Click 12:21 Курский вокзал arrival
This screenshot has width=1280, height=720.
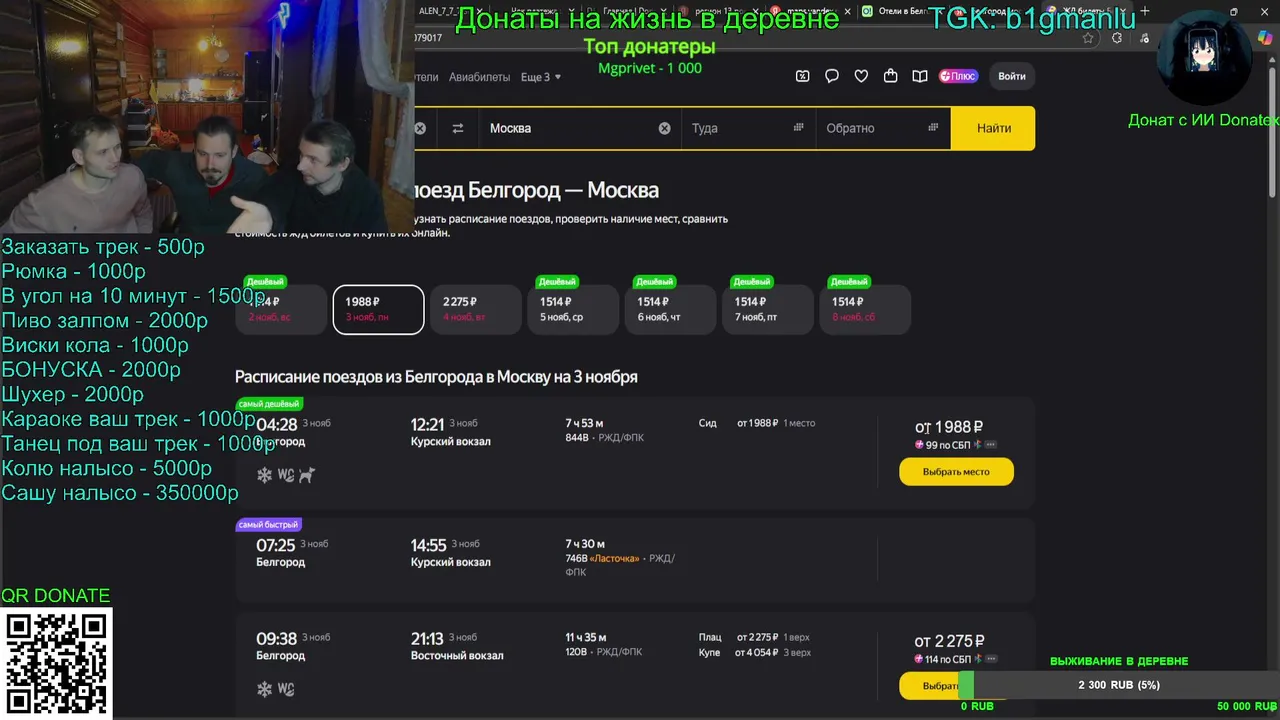pyautogui.click(x=451, y=432)
